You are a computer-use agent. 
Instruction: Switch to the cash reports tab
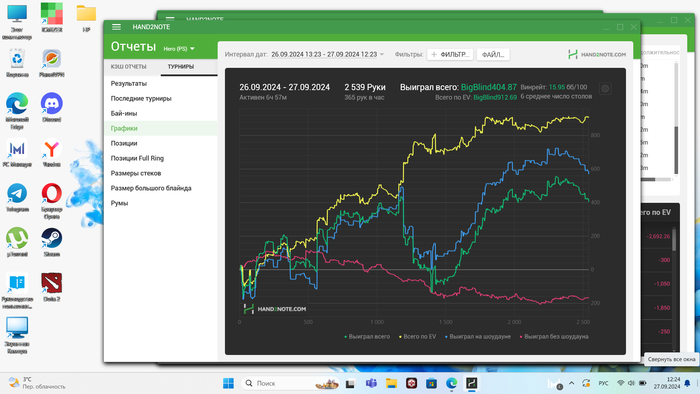(129, 66)
